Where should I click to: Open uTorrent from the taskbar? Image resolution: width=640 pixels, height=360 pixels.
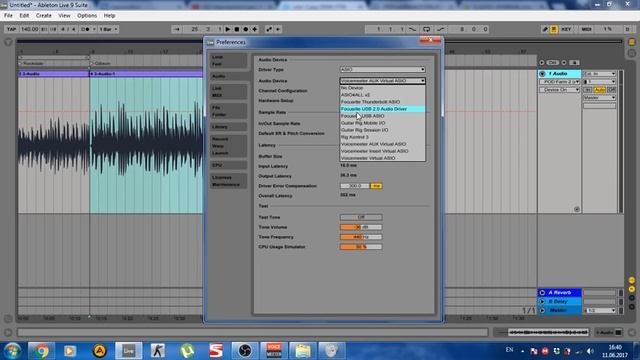point(187,351)
